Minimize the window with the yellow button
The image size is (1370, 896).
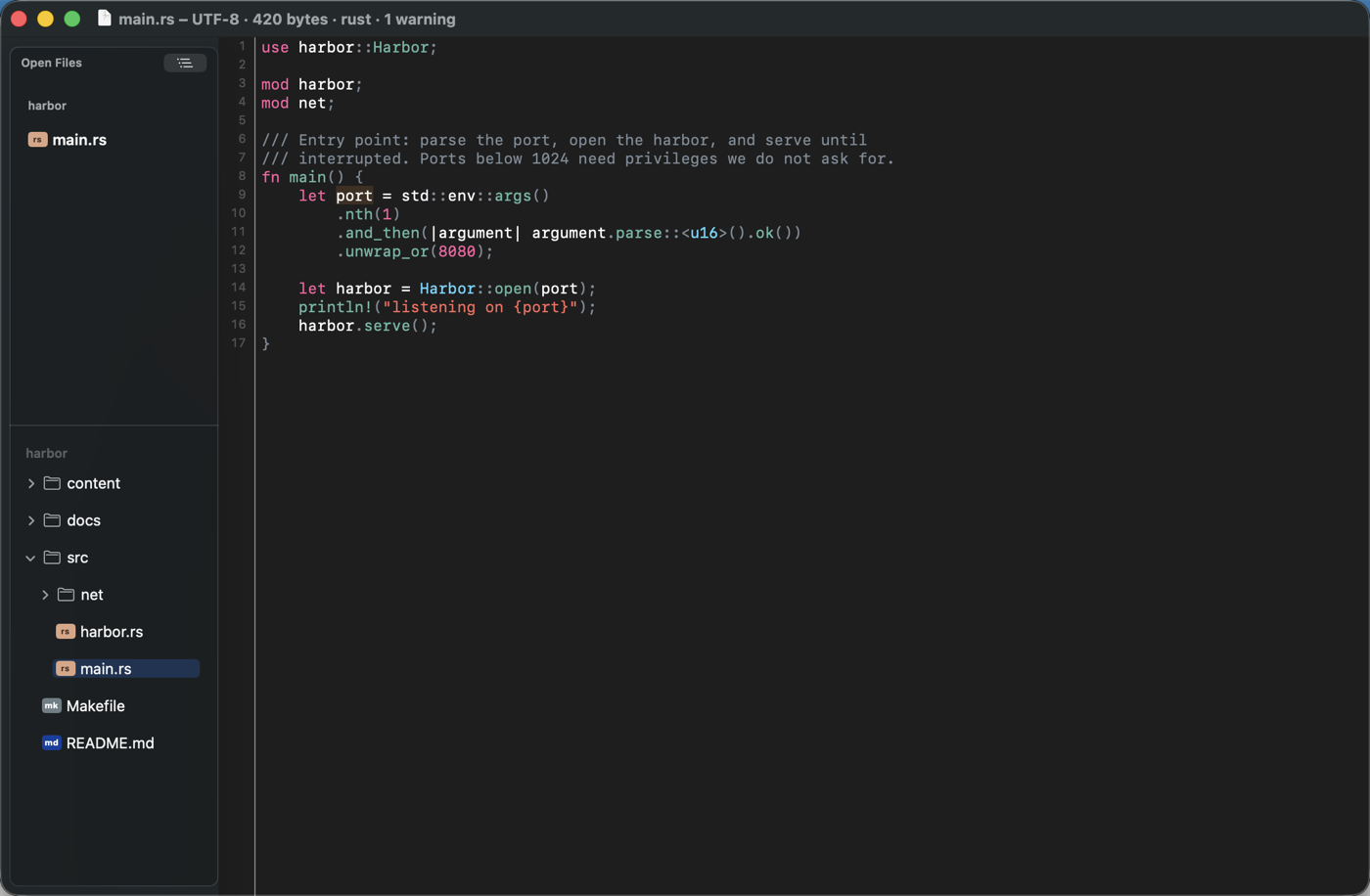coord(45,19)
